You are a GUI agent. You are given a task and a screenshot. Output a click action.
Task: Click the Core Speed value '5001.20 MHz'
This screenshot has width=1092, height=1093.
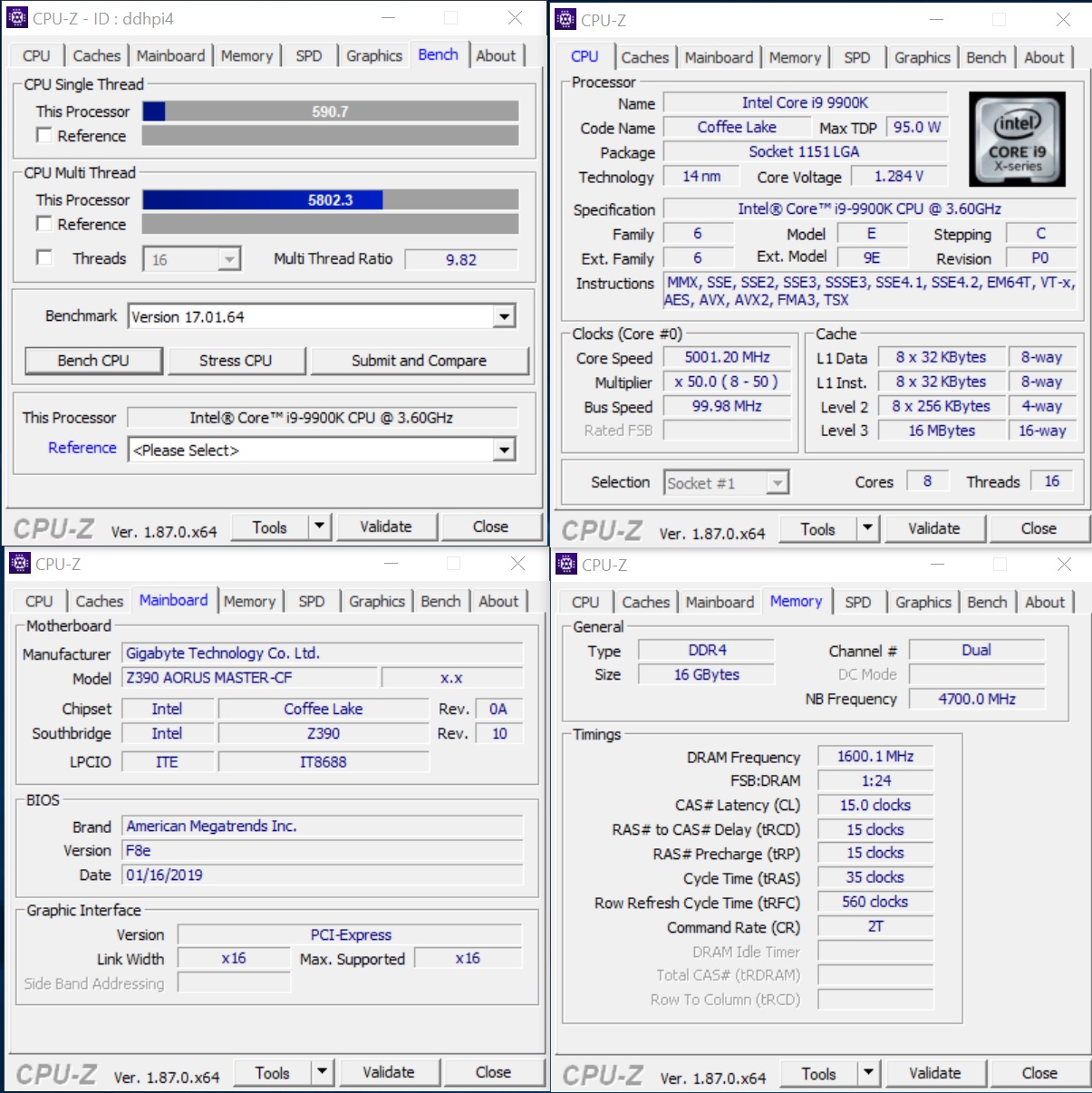tap(727, 357)
